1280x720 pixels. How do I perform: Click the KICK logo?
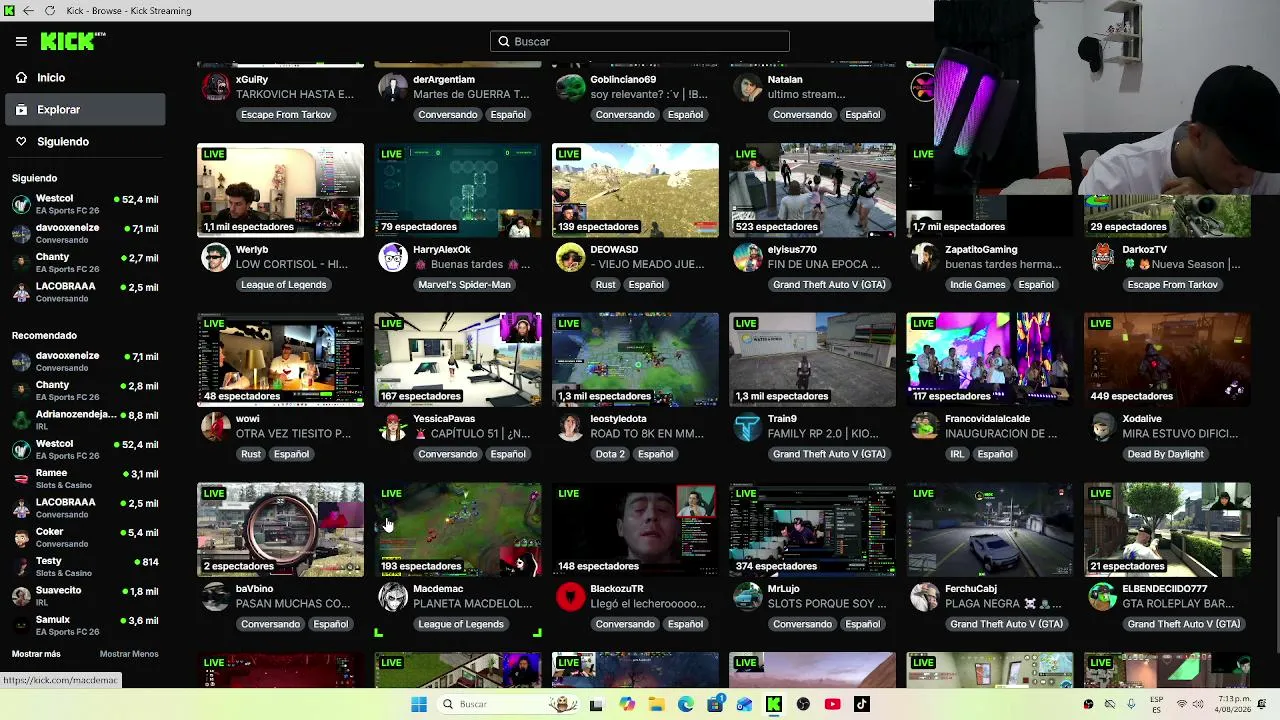72,41
